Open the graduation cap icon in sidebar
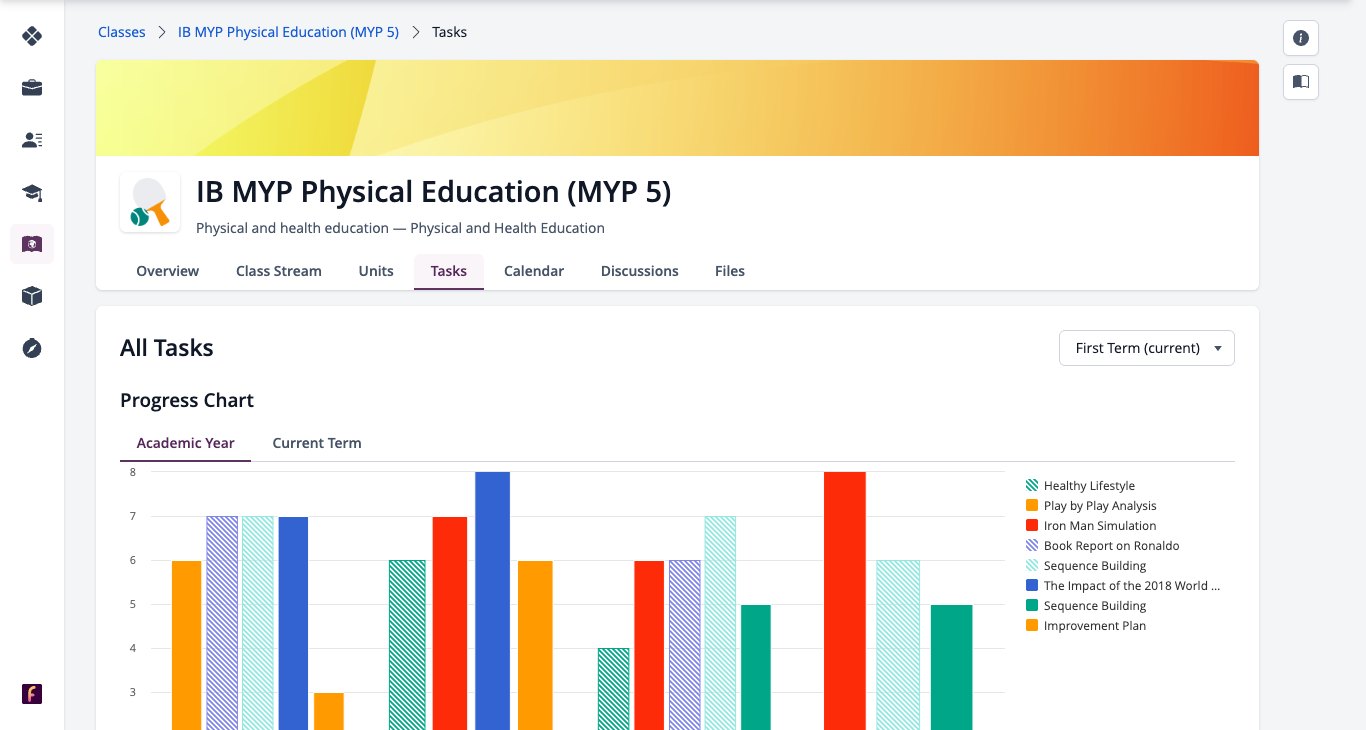Image resolution: width=1366 pixels, height=730 pixels. coord(32,192)
